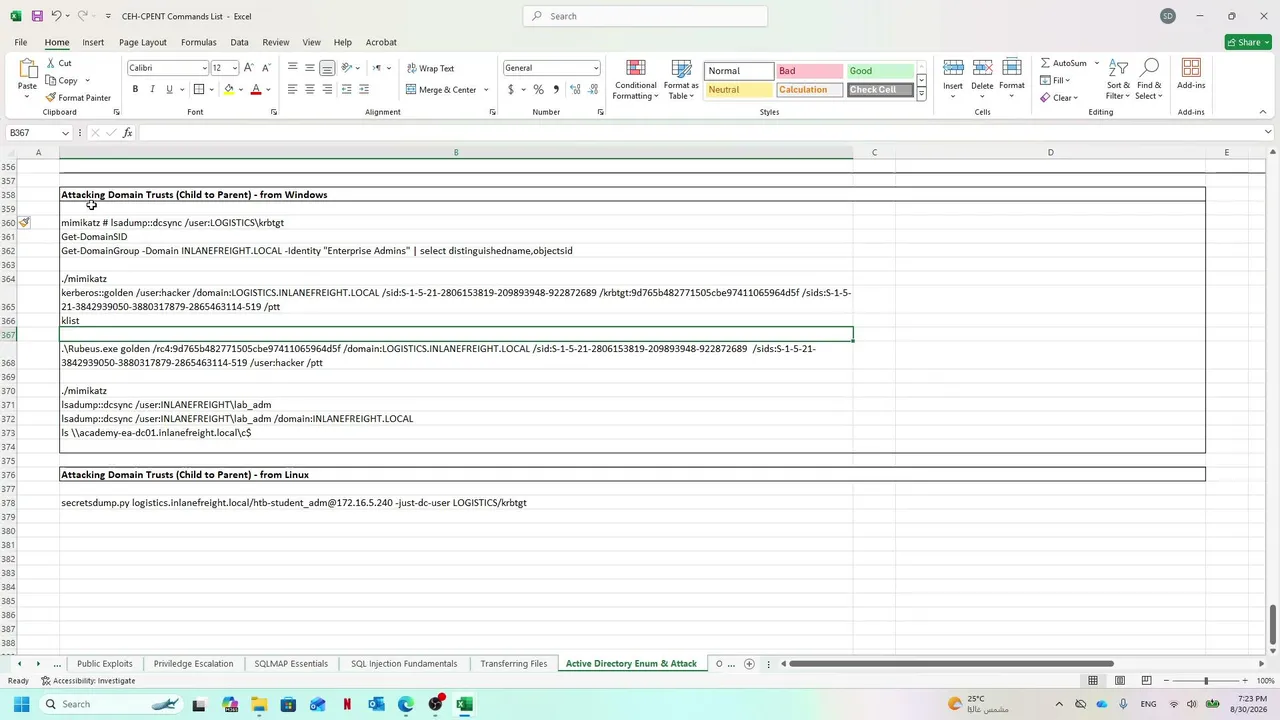Switch to Page Break Preview in status bar
Viewport: 1280px width, 720px height.
point(1146,681)
